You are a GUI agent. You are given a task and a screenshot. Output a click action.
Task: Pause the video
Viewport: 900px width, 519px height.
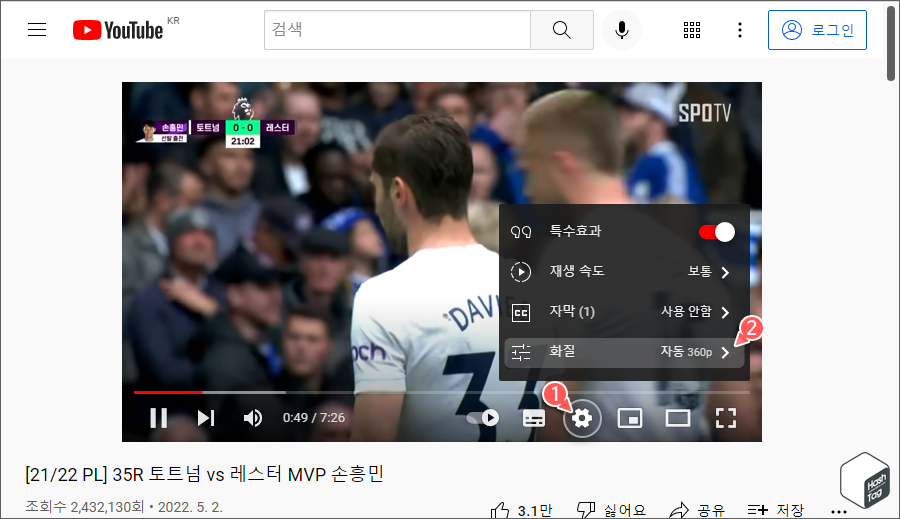[x=158, y=418]
